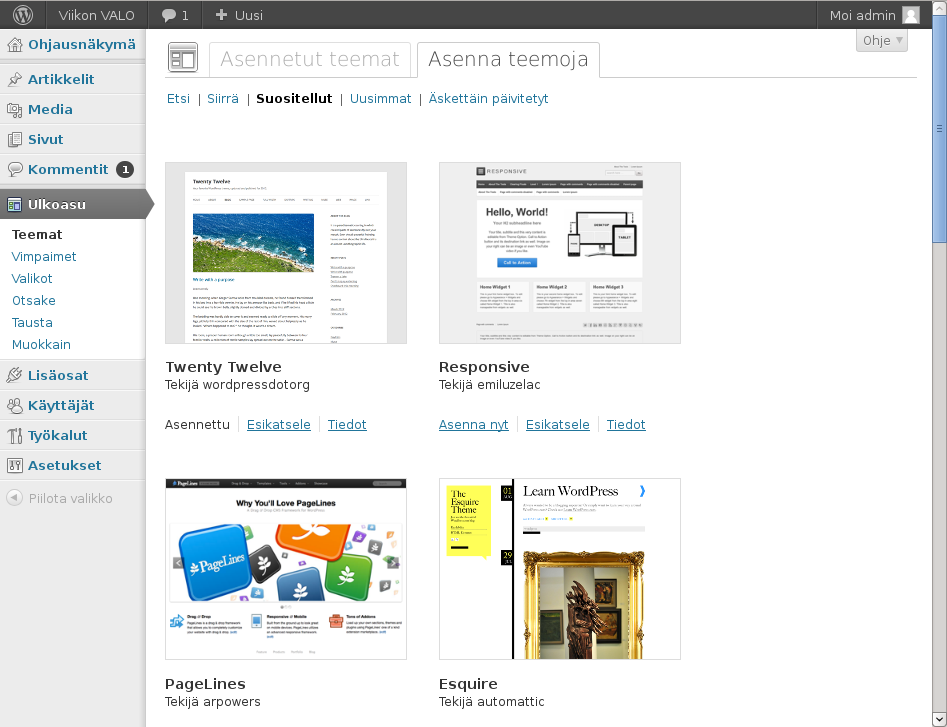Open the WordPress logo menu
The image size is (947, 727).
[x=23, y=14]
